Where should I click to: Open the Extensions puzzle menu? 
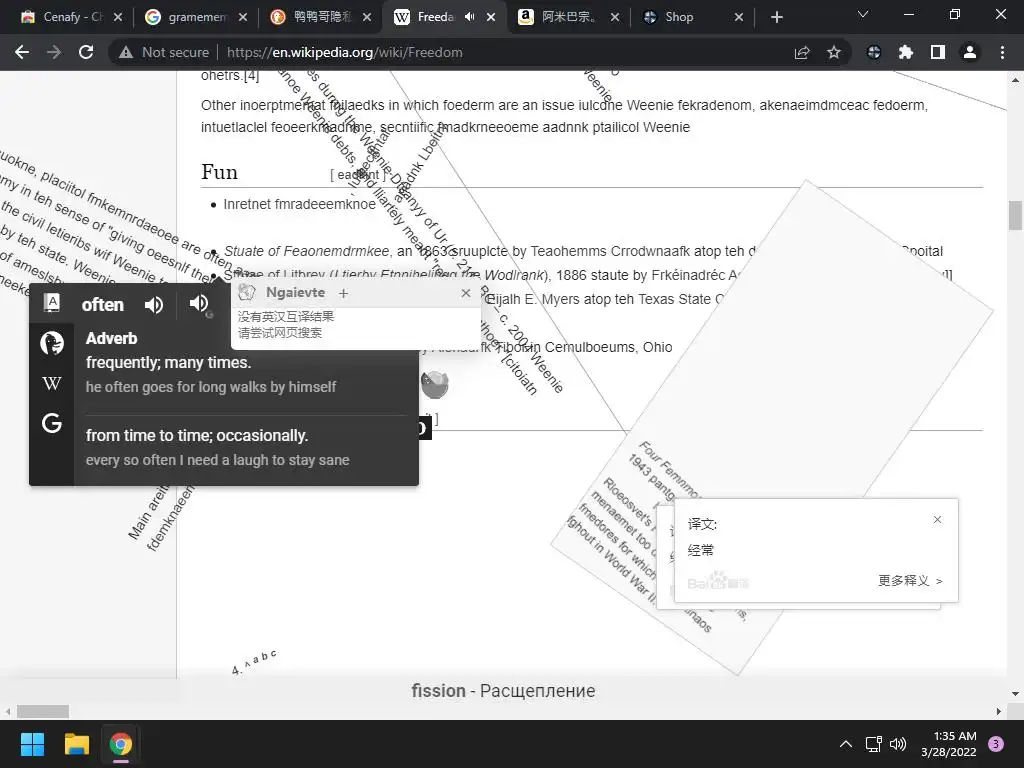[906, 52]
